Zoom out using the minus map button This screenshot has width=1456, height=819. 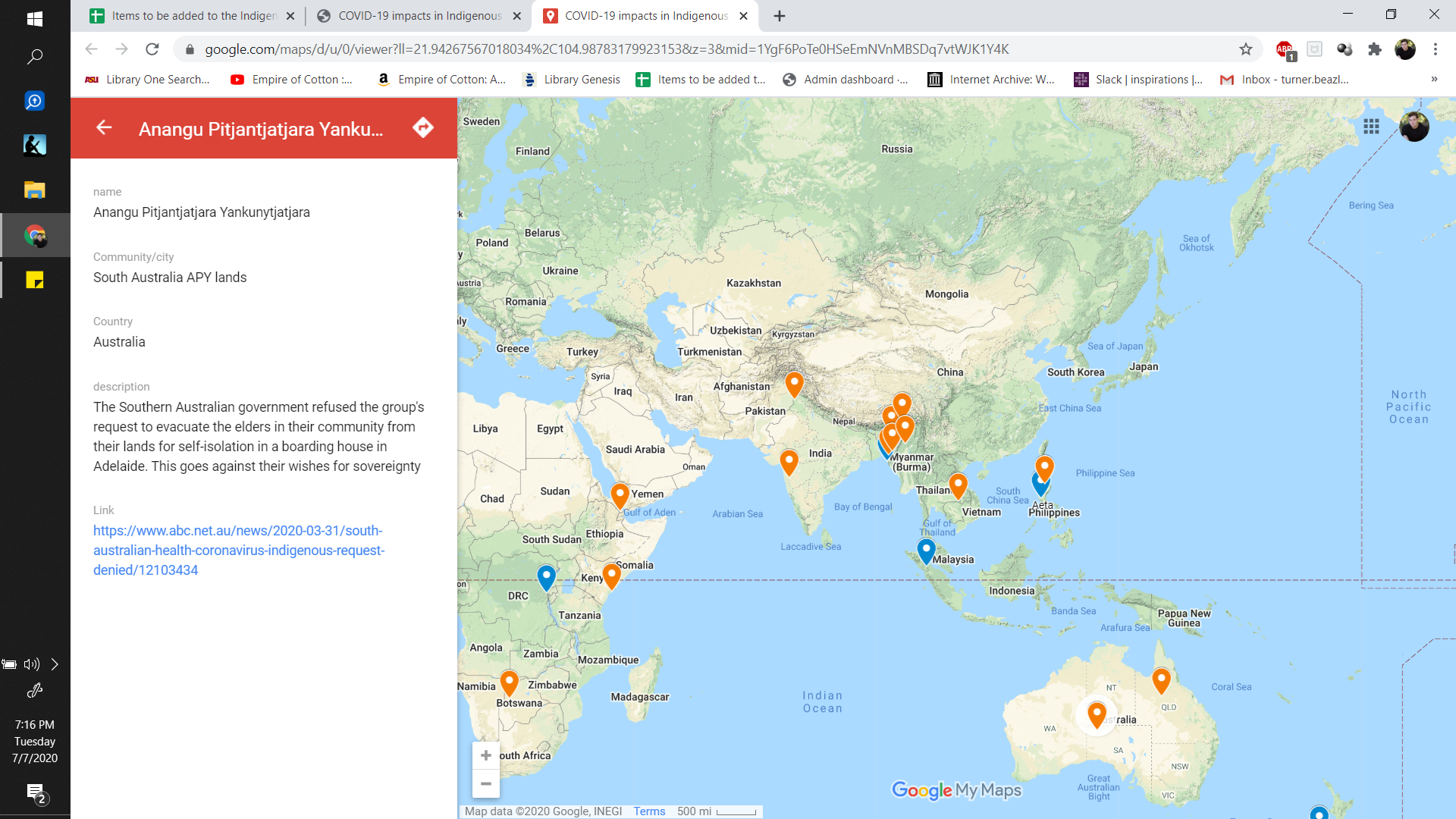(486, 784)
